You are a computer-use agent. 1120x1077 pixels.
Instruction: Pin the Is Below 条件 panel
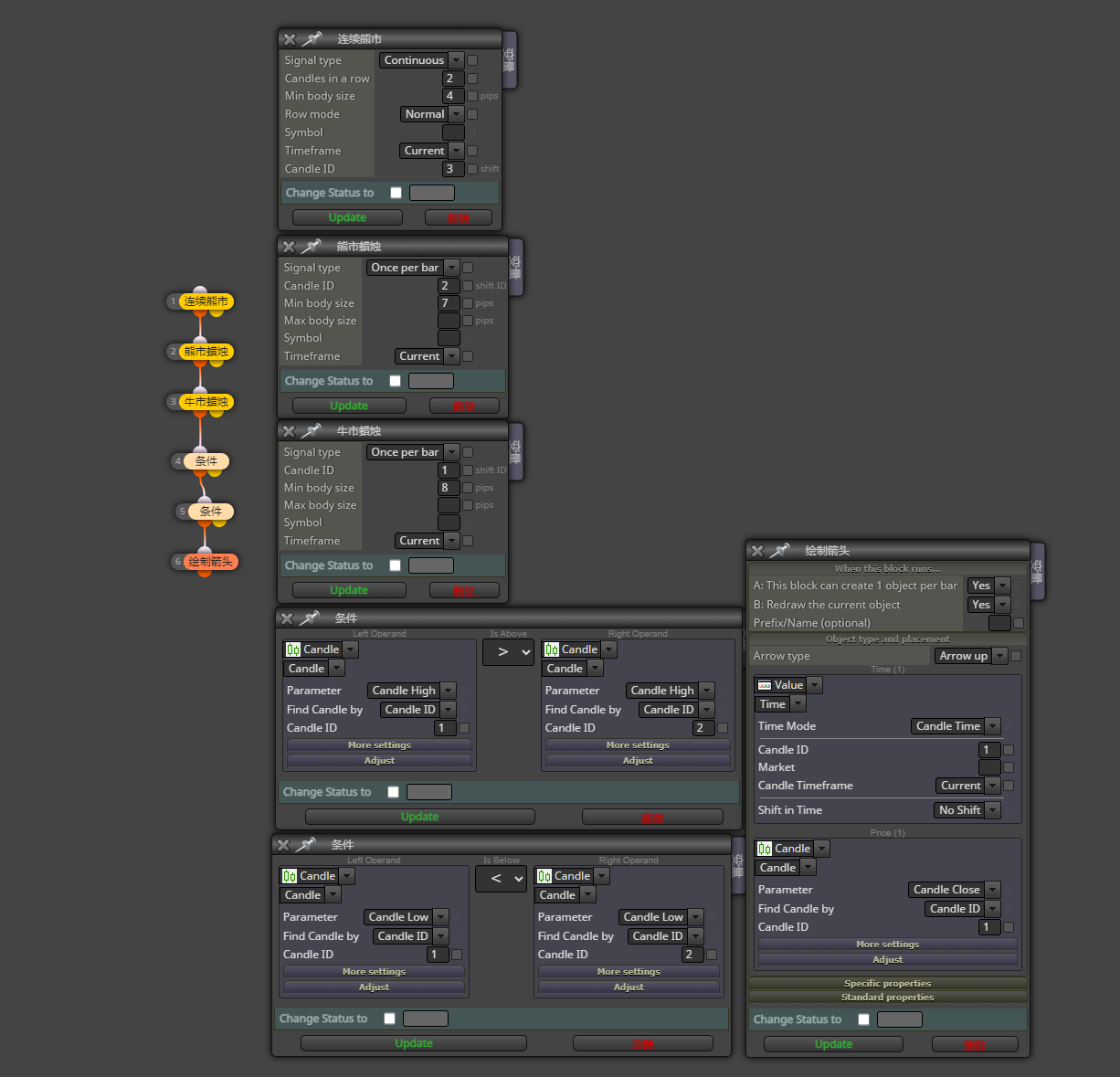(306, 845)
